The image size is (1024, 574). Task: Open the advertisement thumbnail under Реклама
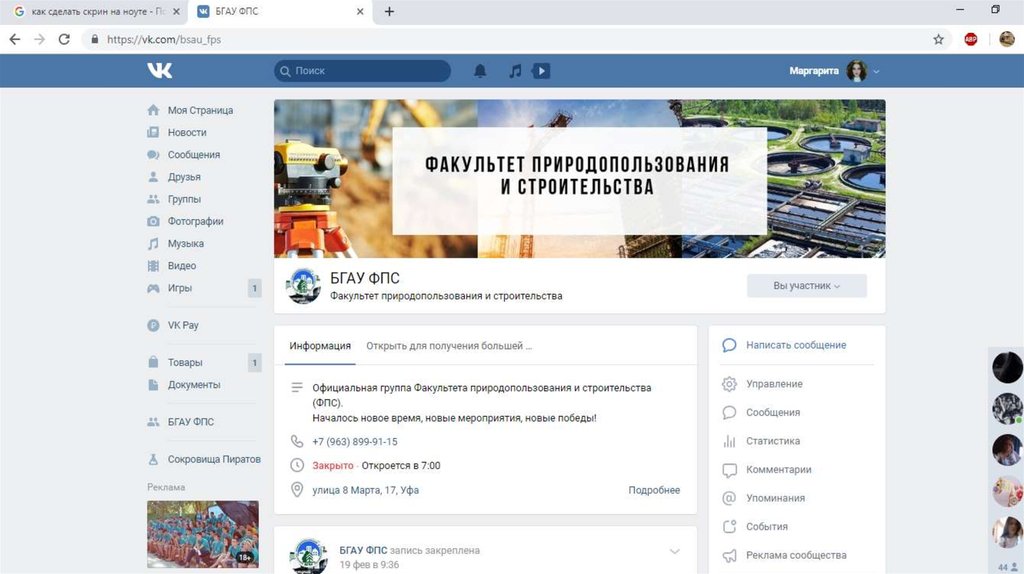pyautogui.click(x=202, y=534)
